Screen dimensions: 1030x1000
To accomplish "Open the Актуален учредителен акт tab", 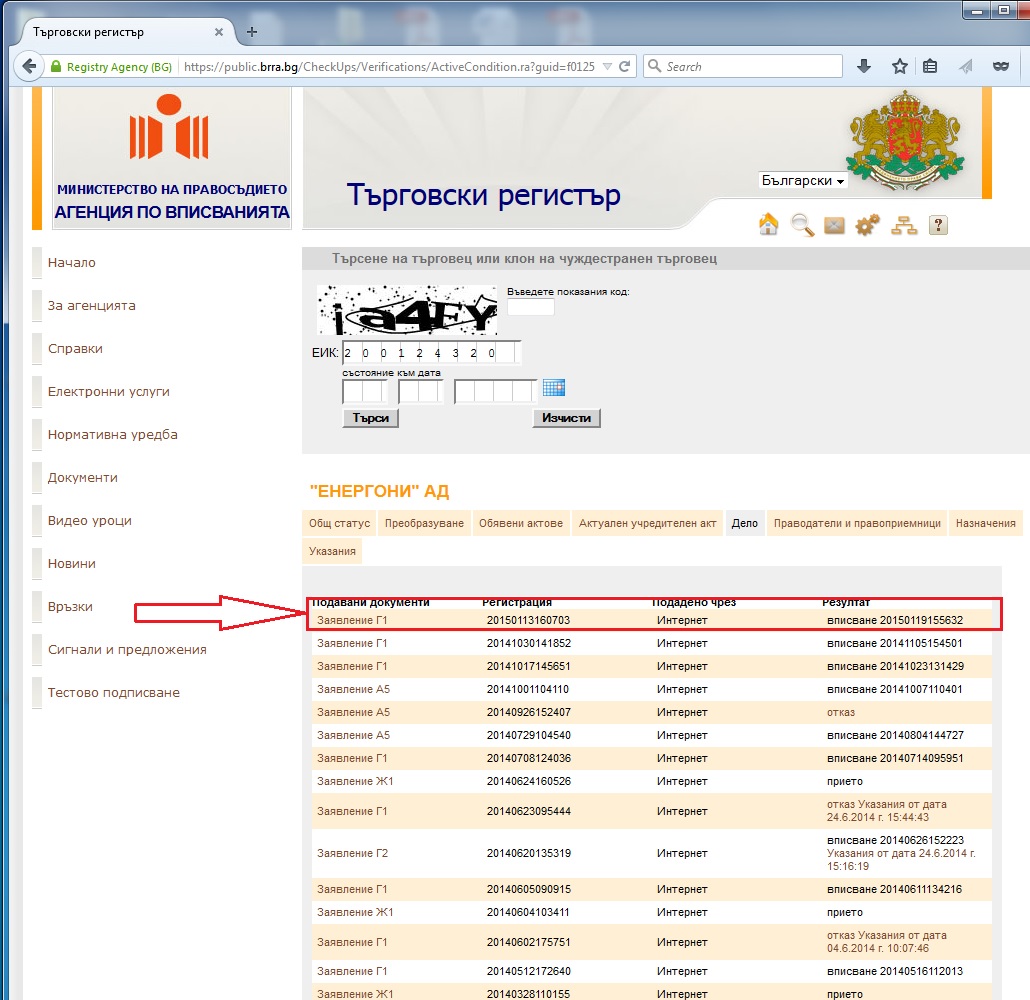I will [x=648, y=523].
